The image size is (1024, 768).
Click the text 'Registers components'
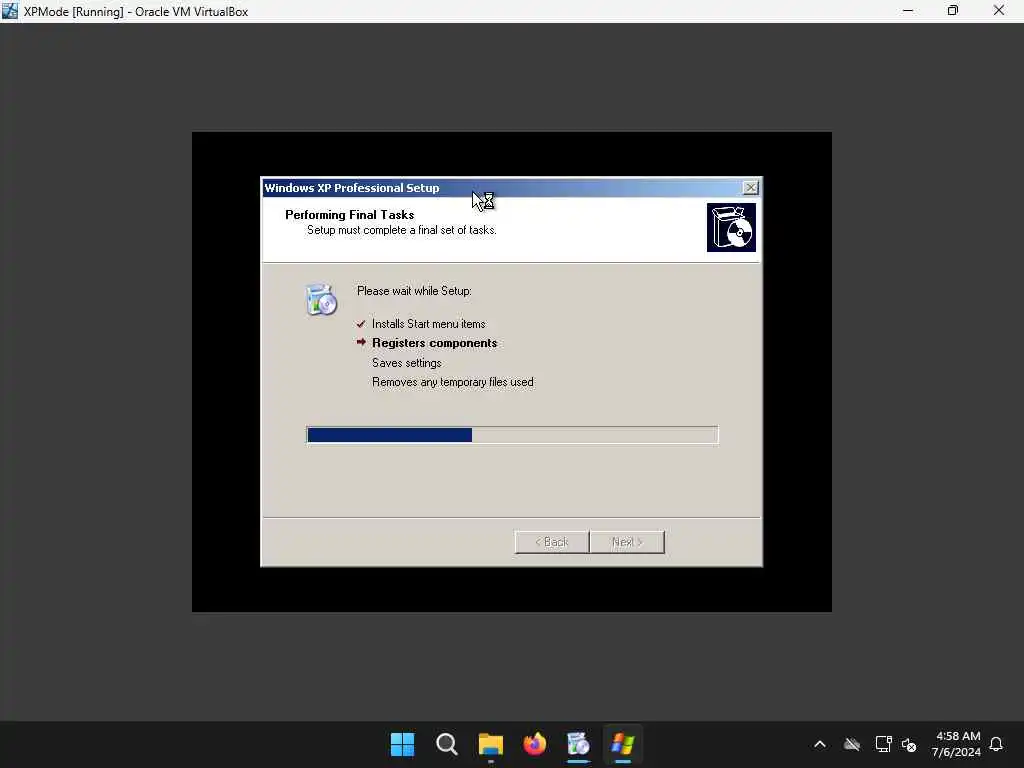434,344
